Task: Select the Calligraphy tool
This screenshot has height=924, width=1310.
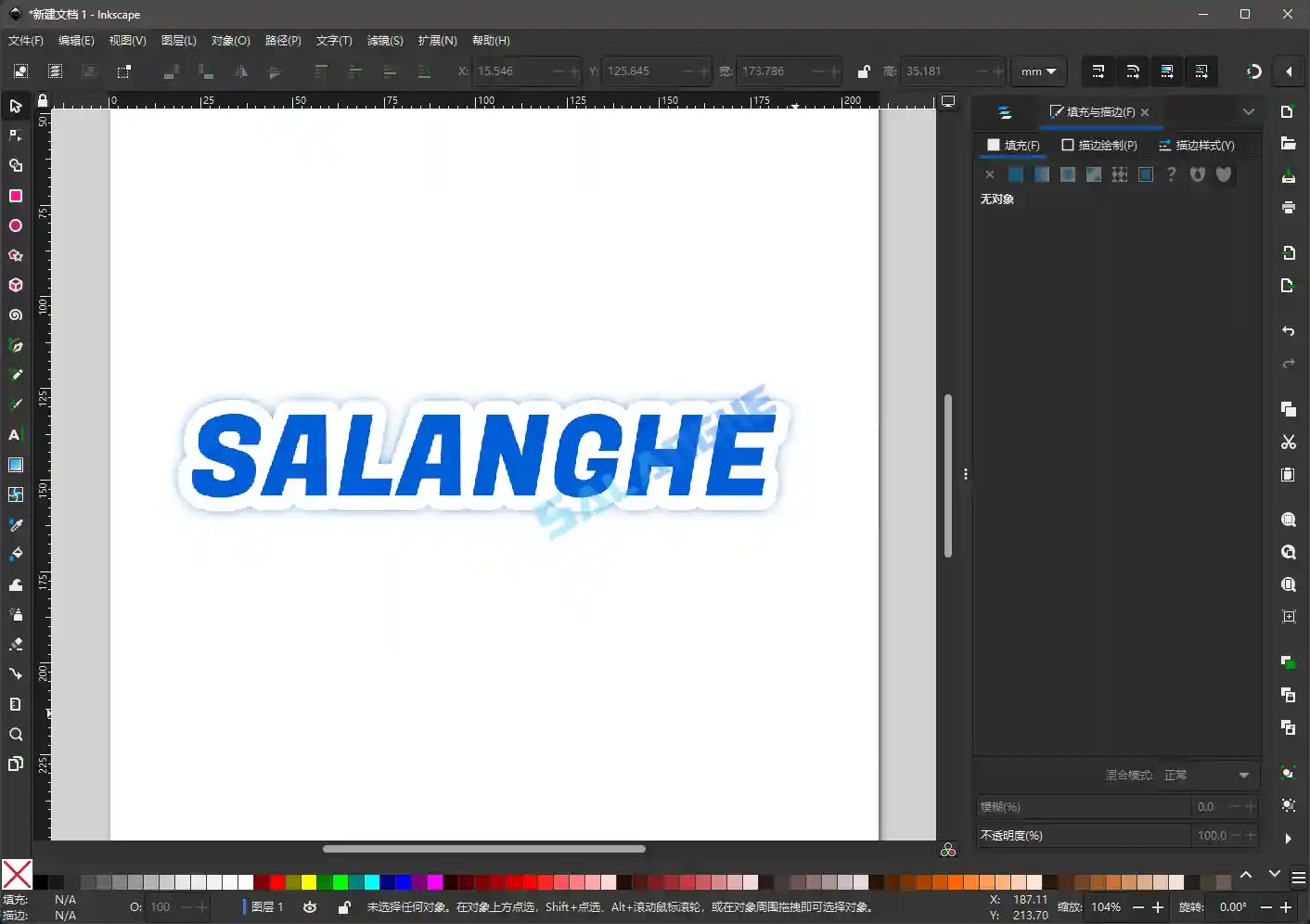Action: [16, 404]
